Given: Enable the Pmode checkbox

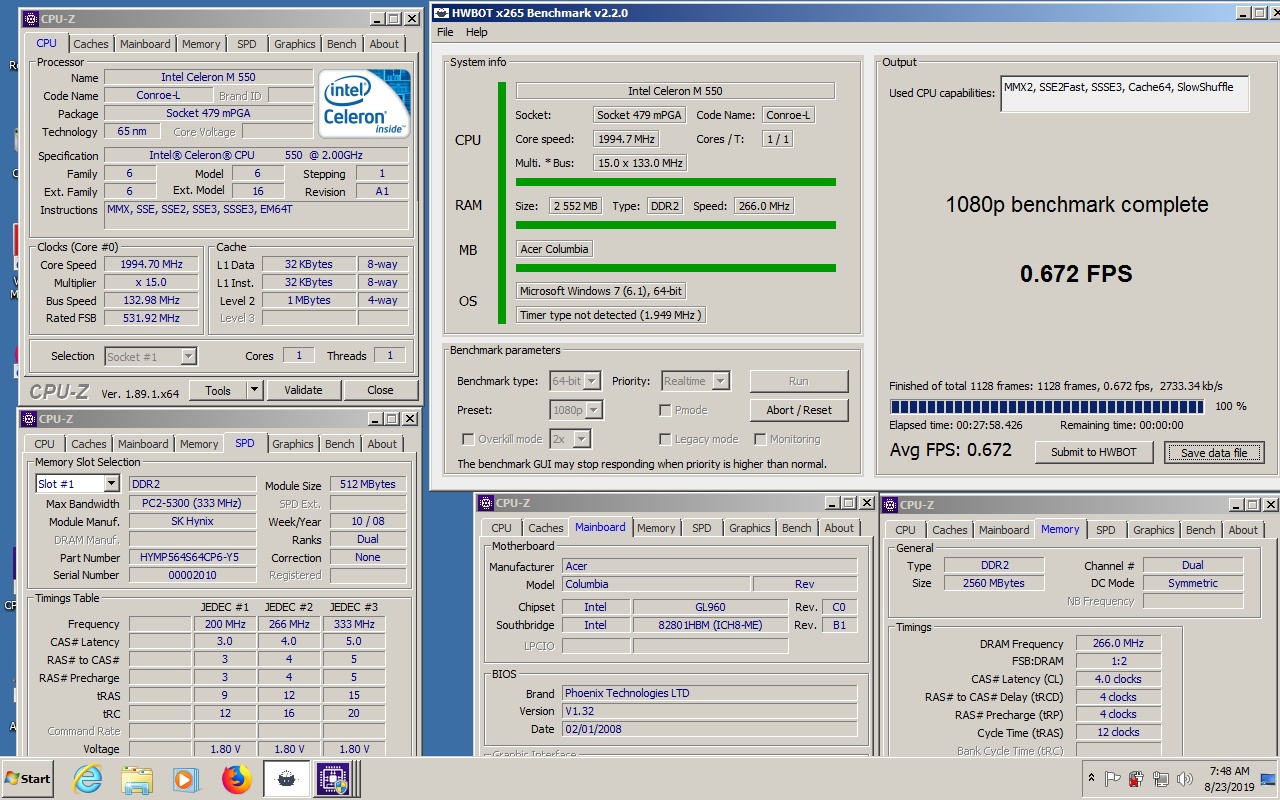Looking at the screenshot, I should pos(665,410).
